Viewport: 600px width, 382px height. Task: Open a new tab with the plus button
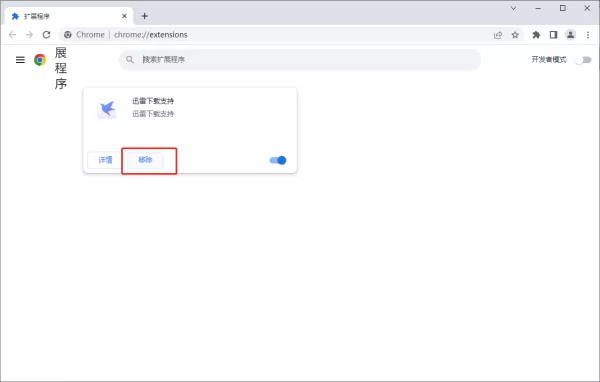[145, 16]
